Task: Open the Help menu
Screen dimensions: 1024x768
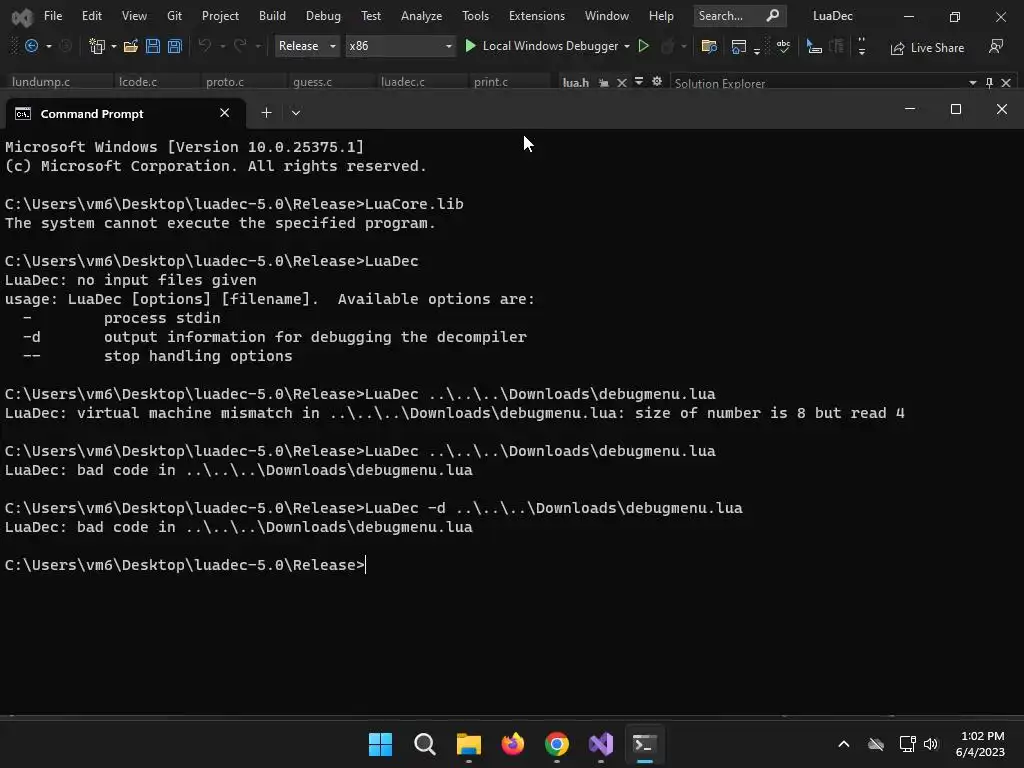Action: 661,16
